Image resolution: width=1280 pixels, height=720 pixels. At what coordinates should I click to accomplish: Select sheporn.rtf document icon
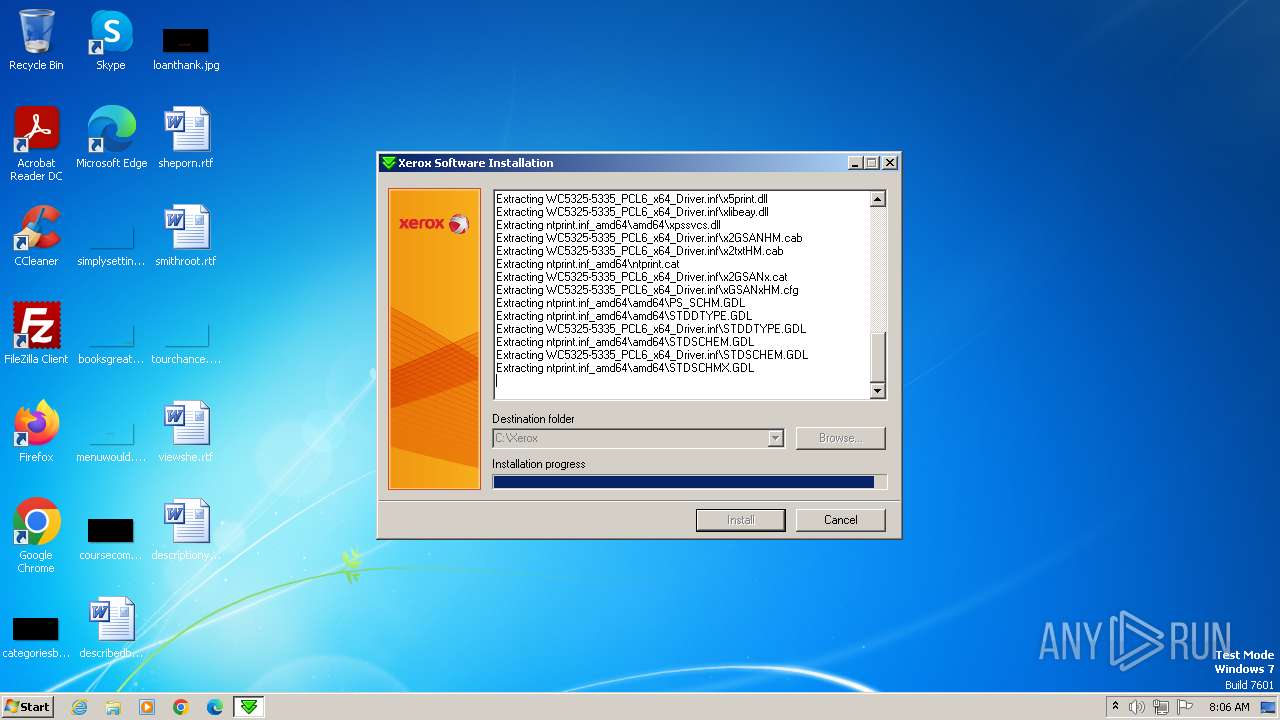click(x=186, y=138)
